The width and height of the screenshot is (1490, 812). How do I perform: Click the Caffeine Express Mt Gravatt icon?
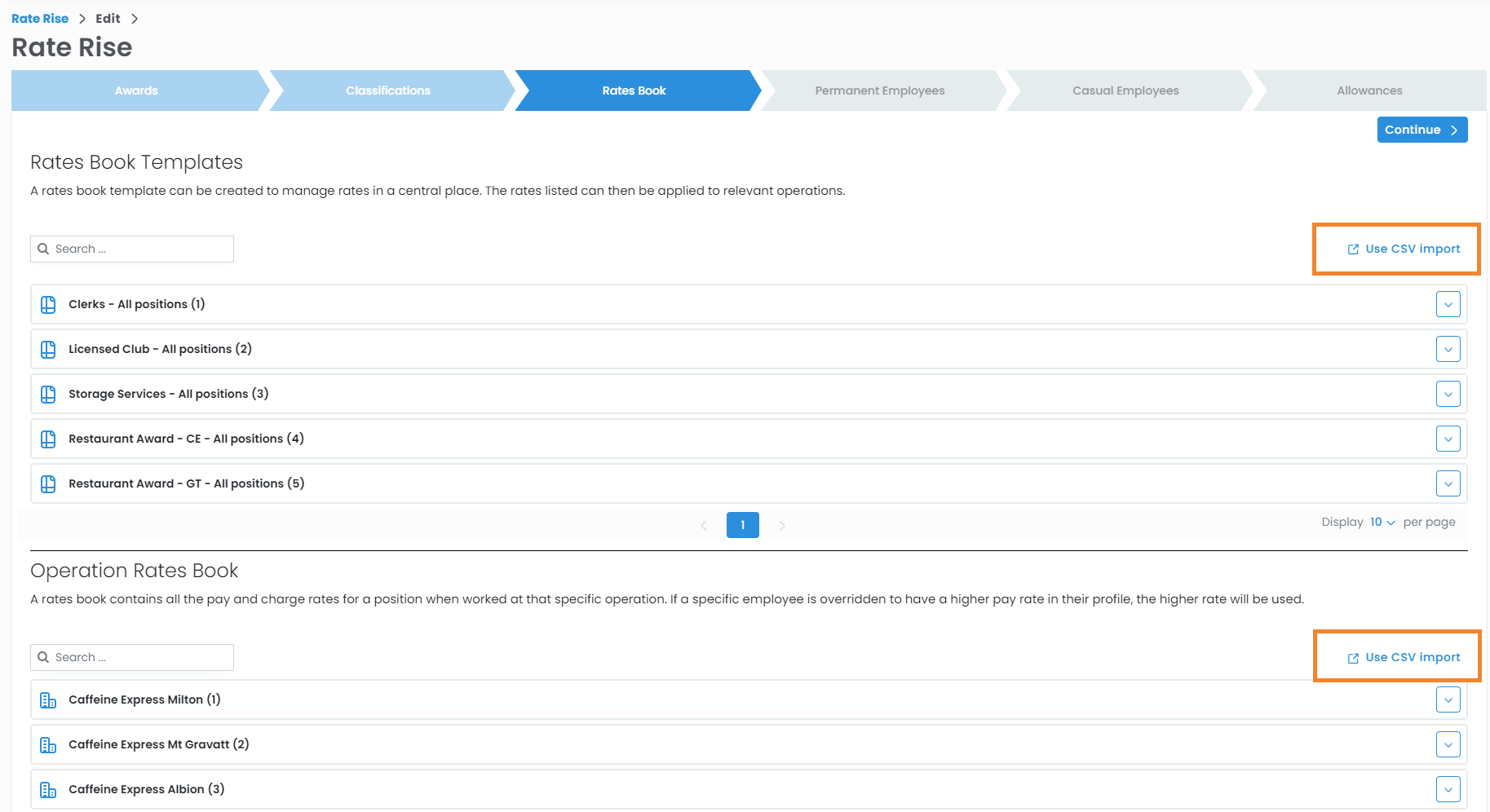point(48,745)
